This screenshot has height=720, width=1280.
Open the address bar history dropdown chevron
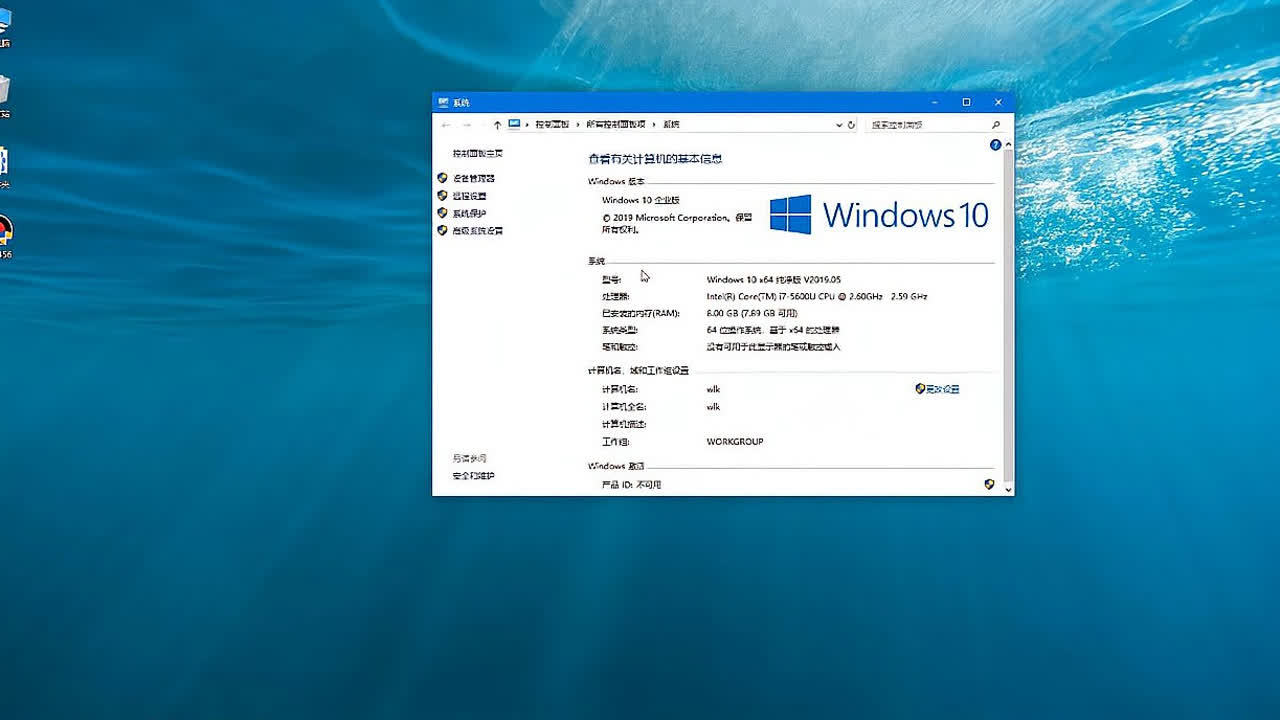tap(838, 124)
